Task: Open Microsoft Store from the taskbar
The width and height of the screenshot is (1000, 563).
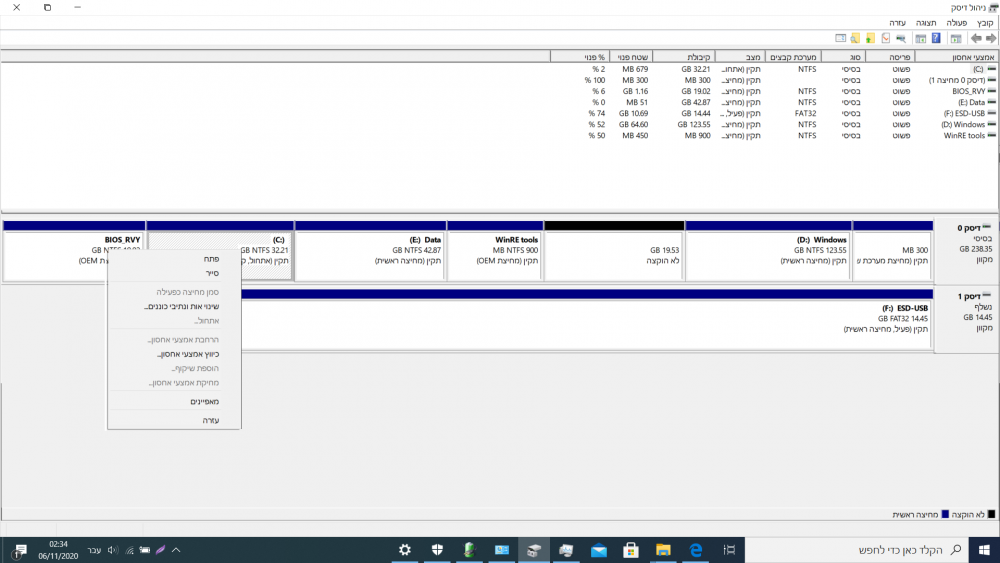Action: [x=631, y=550]
